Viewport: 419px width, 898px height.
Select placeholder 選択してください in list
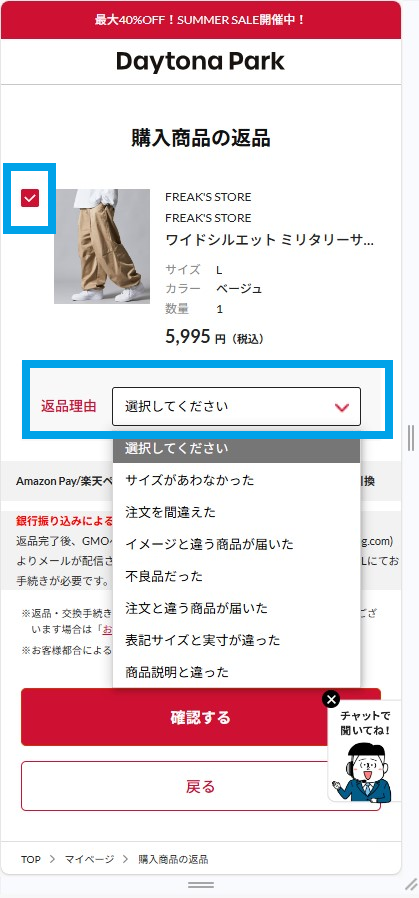point(236,448)
